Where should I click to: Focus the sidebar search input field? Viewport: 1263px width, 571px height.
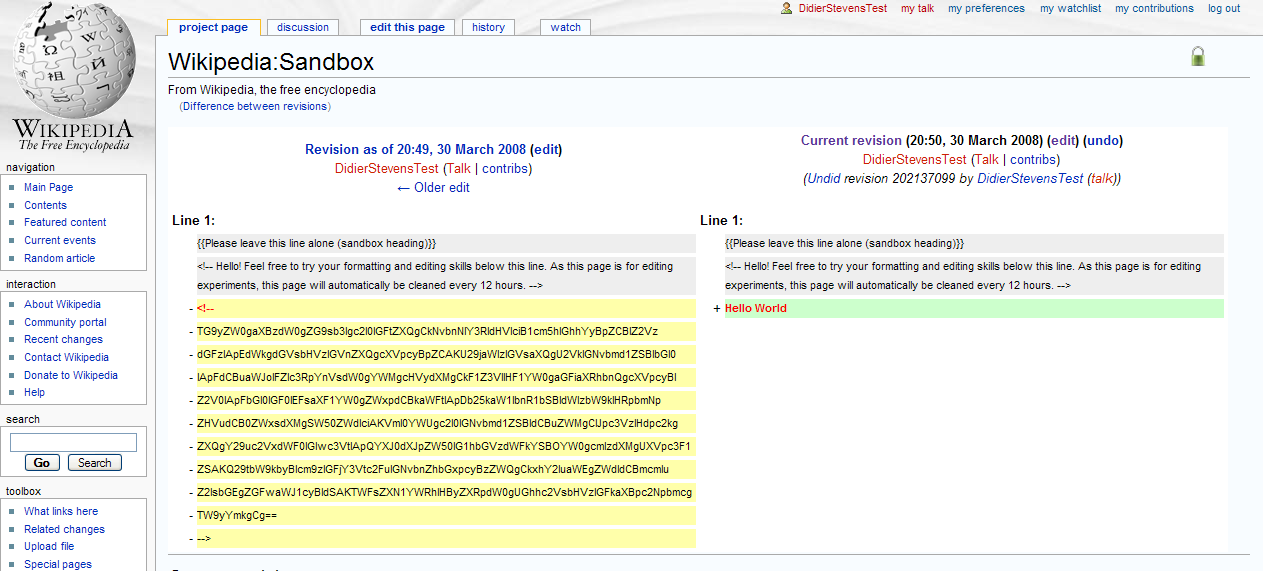[73, 442]
